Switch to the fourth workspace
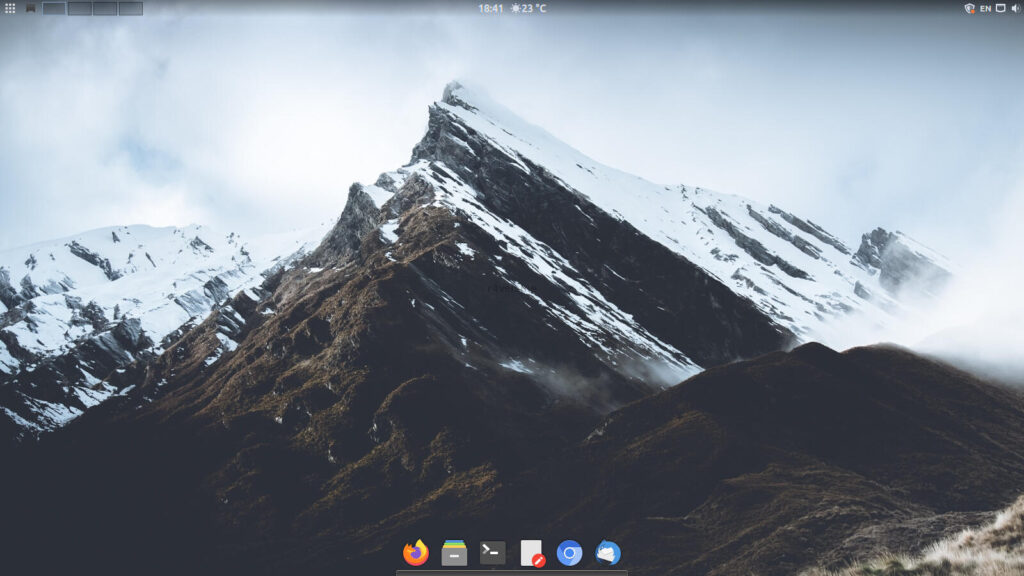 (130, 8)
